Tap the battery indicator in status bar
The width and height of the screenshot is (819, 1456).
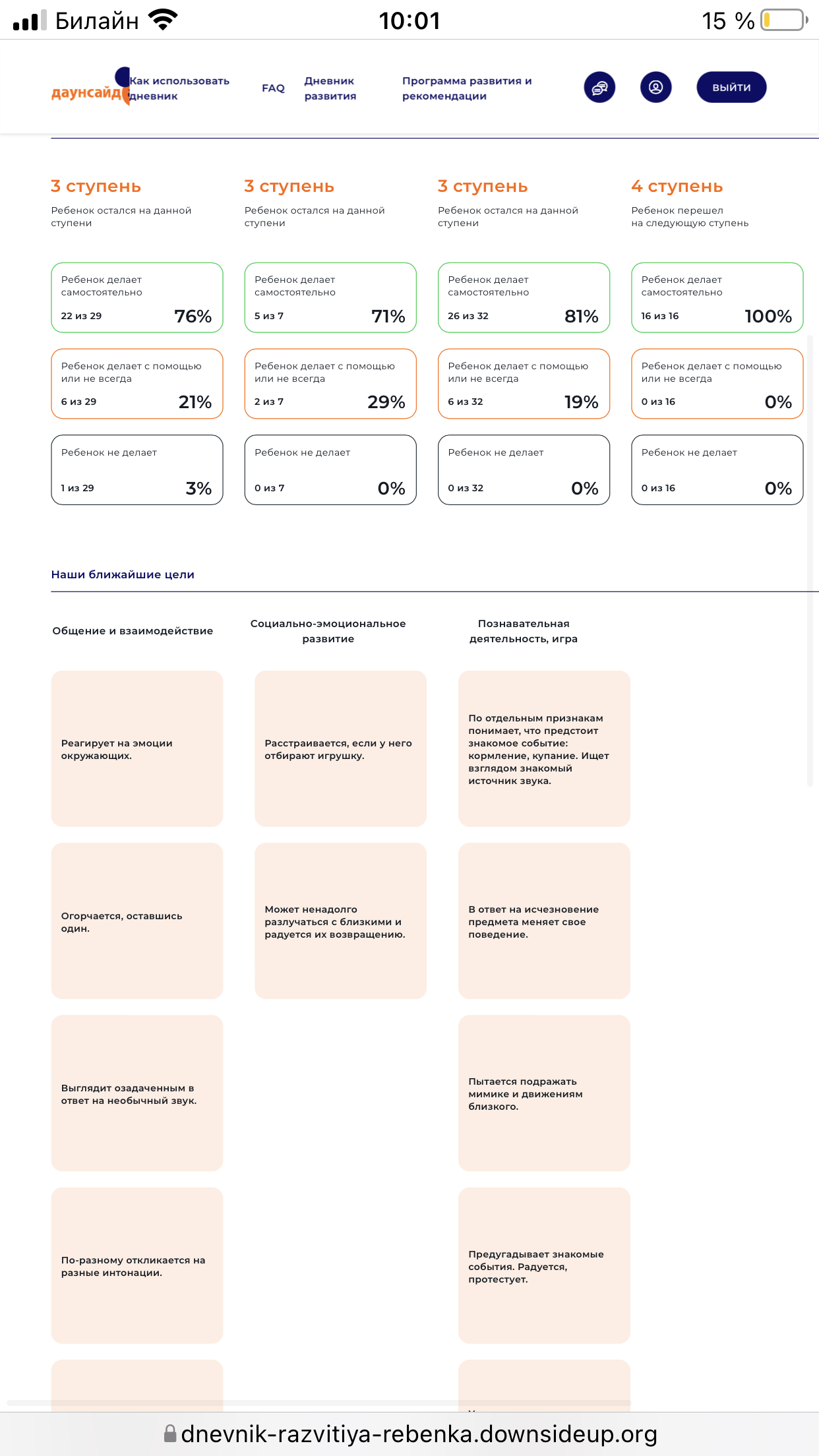tap(784, 20)
